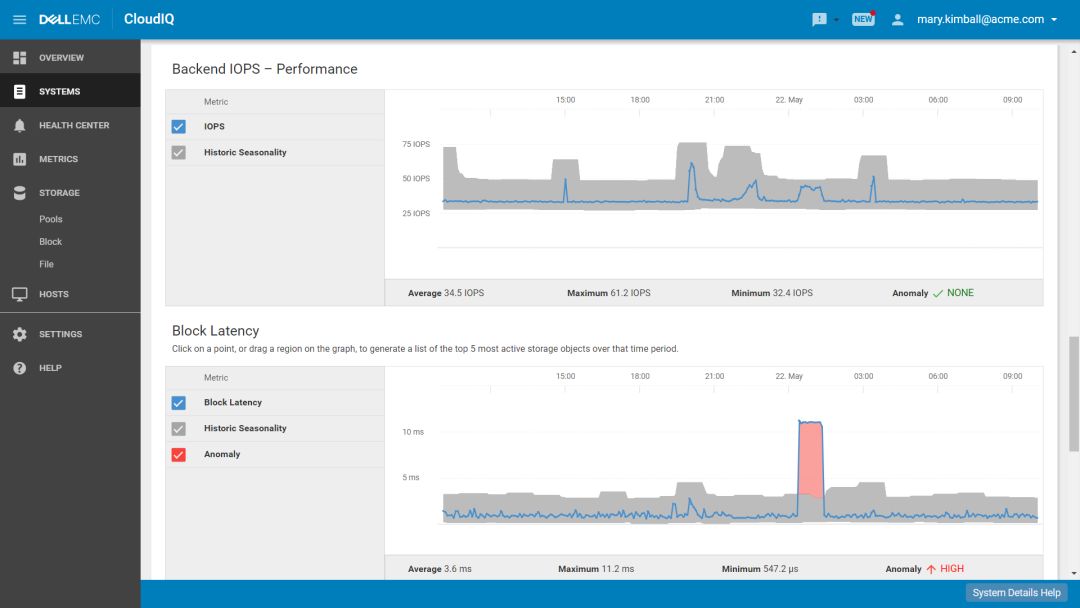The width and height of the screenshot is (1080, 608).
Task: Expand the mary.kimball@acme.com account dropdown
Action: click(1054, 20)
